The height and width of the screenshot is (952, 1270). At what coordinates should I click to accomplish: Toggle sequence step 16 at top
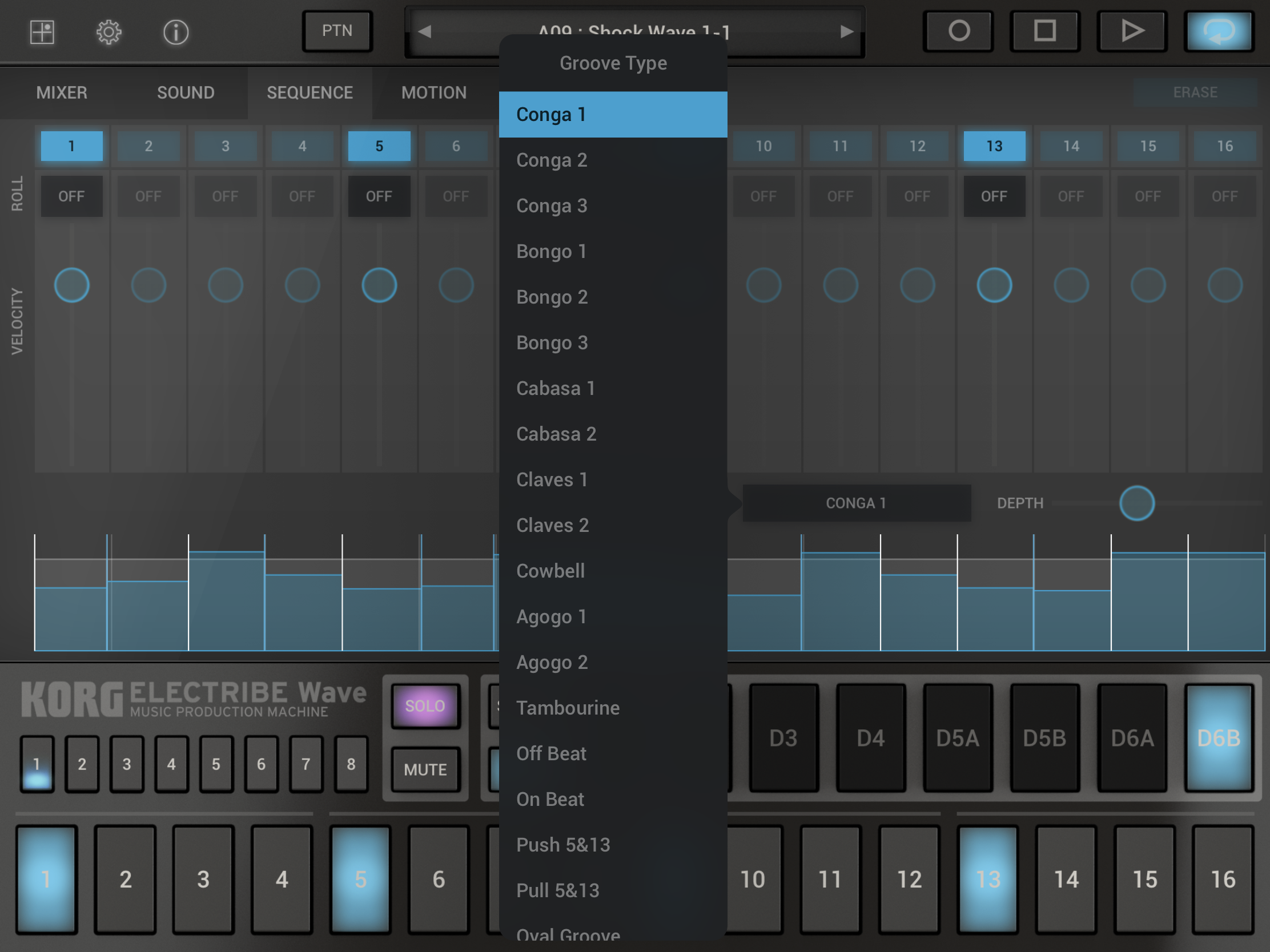[1225, 146]
